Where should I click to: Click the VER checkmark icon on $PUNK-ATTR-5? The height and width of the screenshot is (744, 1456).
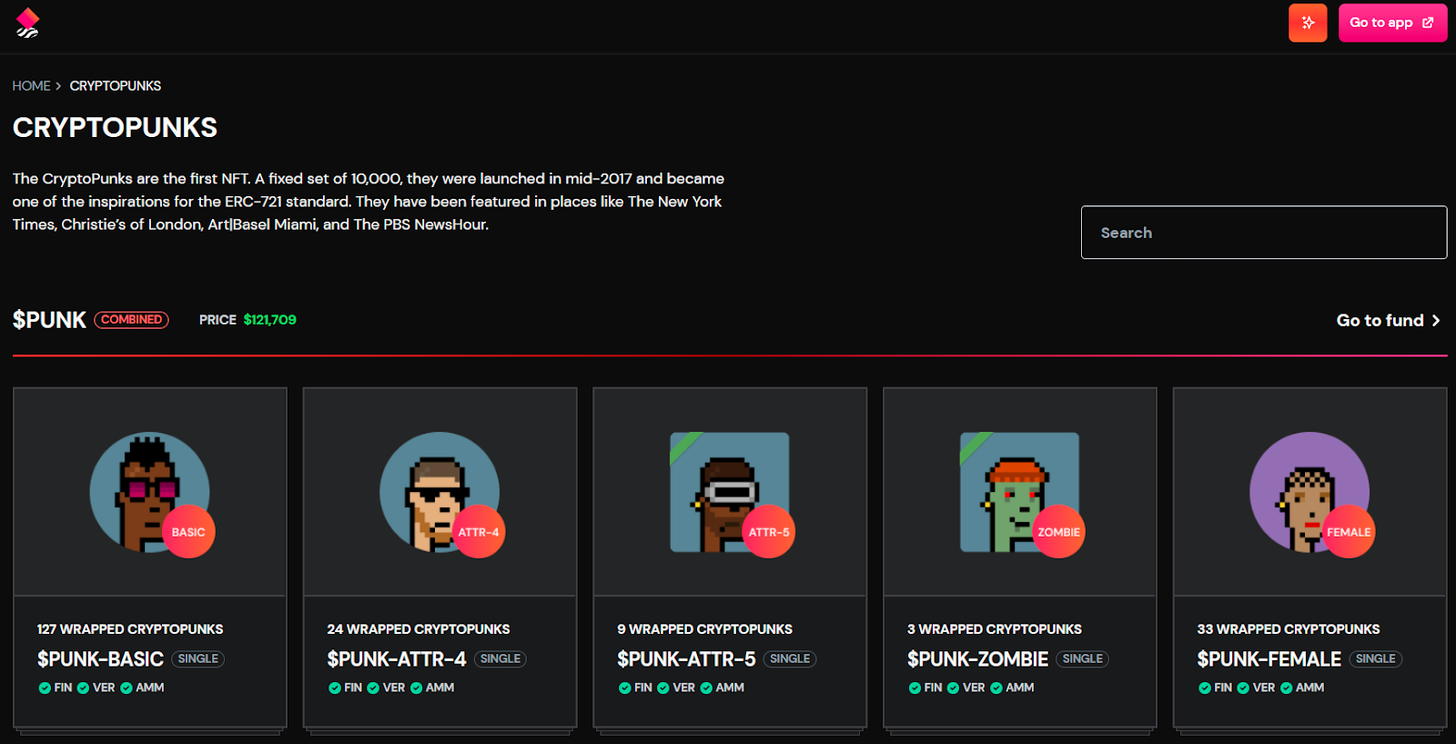(x=663, y=688)
